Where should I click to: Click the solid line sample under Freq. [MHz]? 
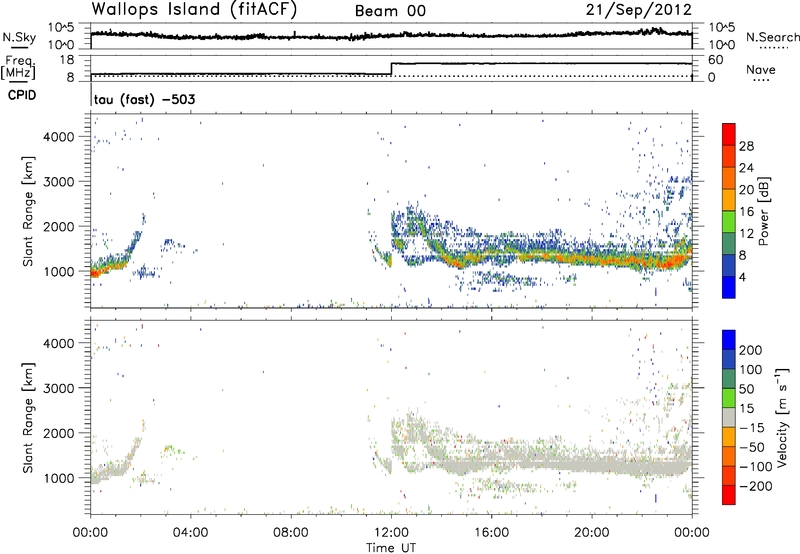(18, 81)
